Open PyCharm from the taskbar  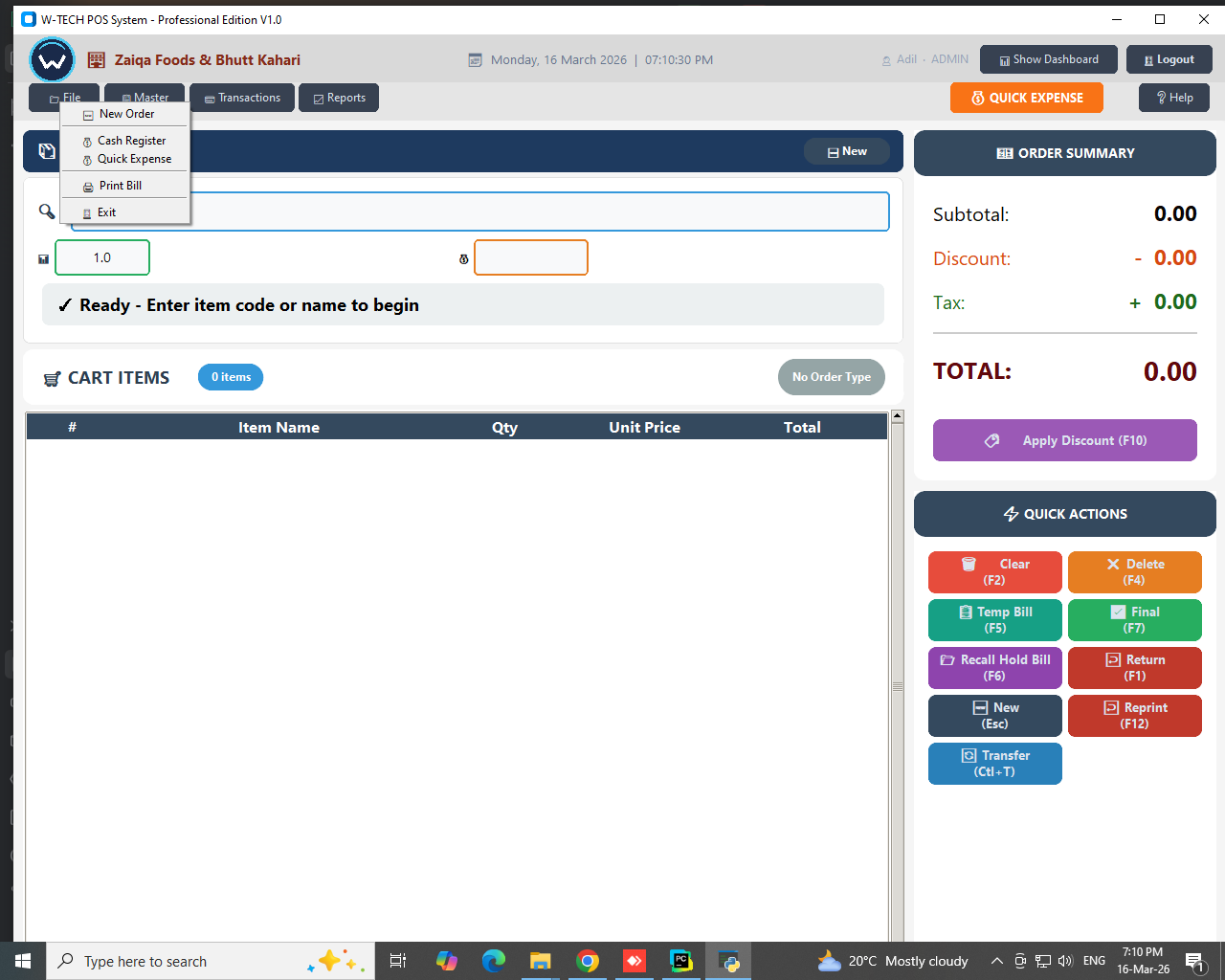pos(681,961)
